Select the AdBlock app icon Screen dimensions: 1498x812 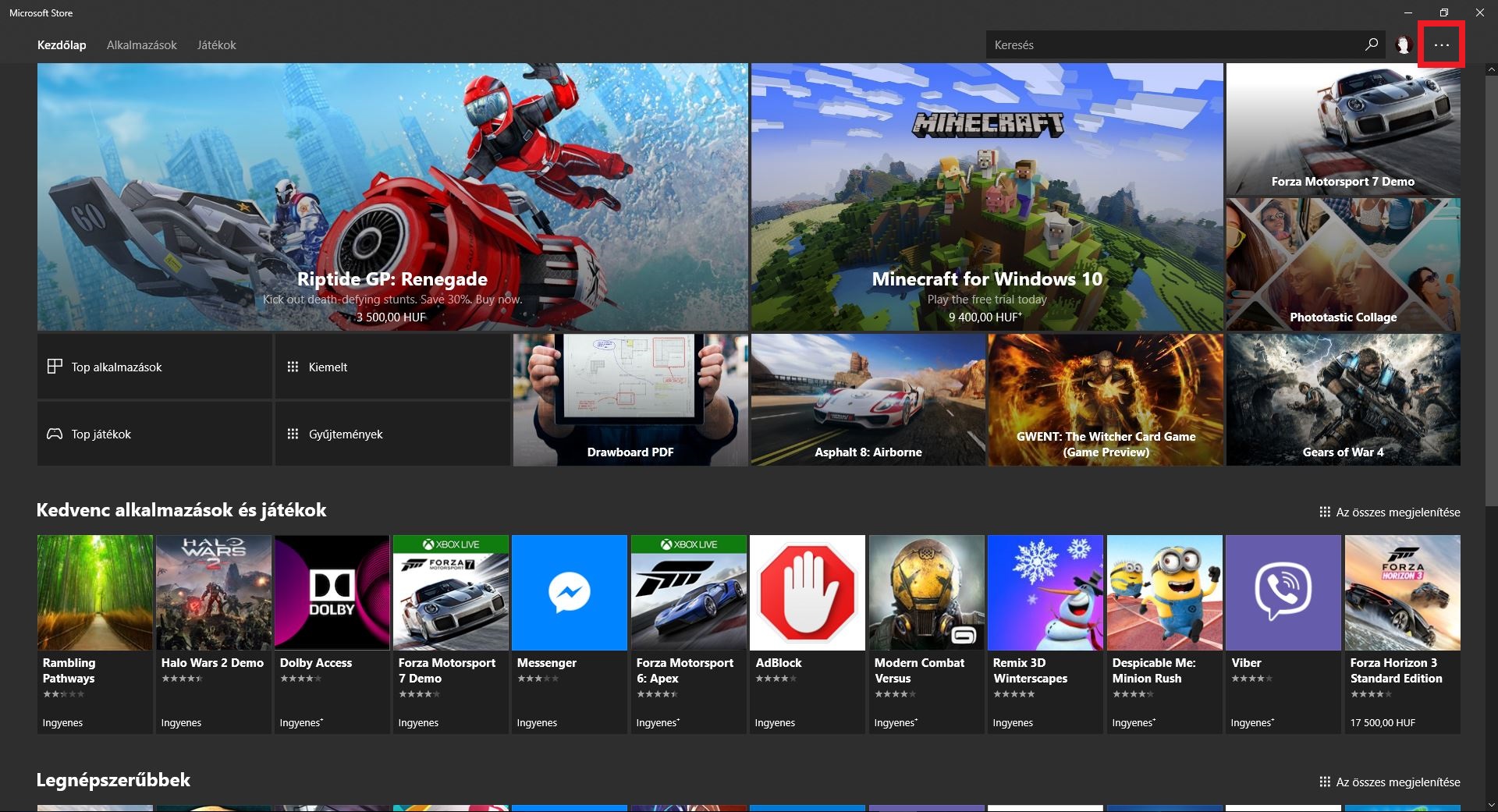coord(807,593)
